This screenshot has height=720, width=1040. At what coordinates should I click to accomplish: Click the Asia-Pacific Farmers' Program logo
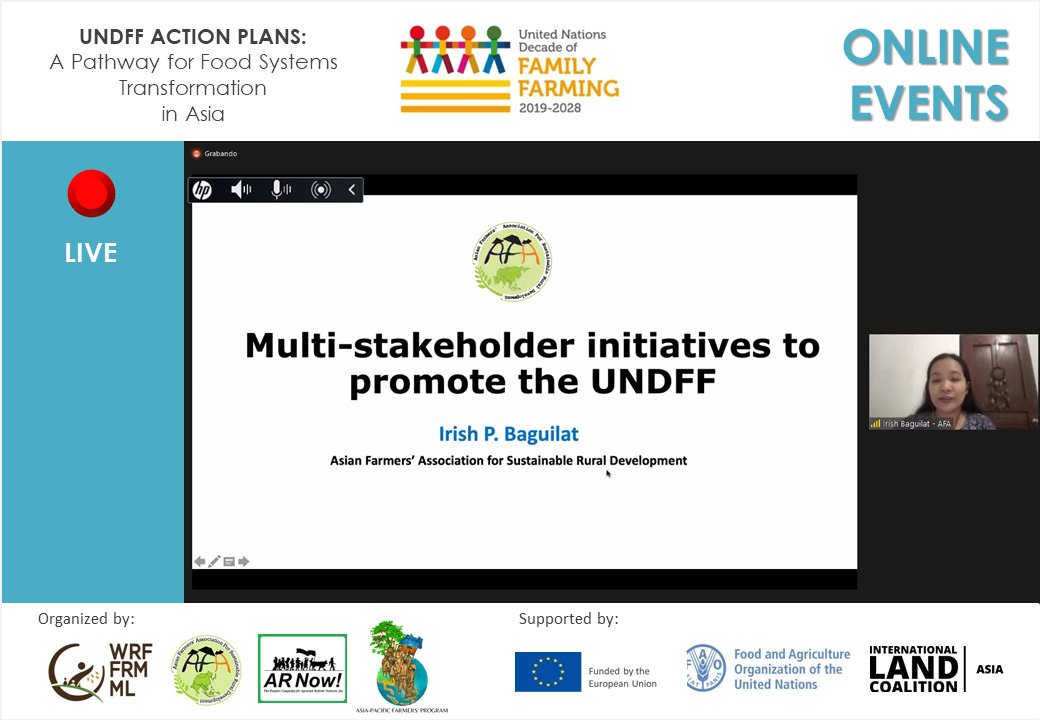coord(401,667)
